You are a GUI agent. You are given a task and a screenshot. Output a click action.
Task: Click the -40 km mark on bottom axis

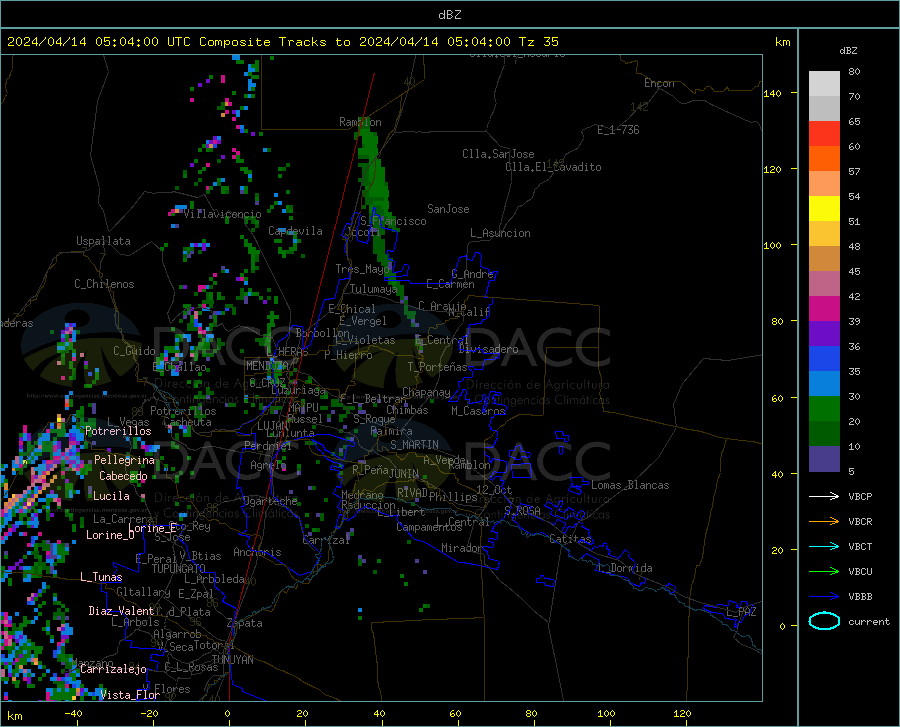coord(73,714)
